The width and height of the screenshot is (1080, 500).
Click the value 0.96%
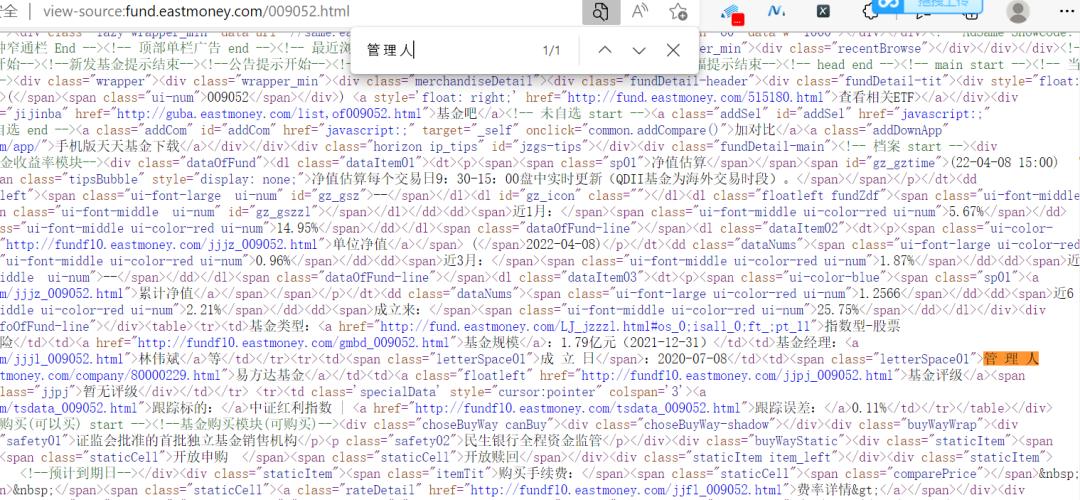tap(272, 261)
